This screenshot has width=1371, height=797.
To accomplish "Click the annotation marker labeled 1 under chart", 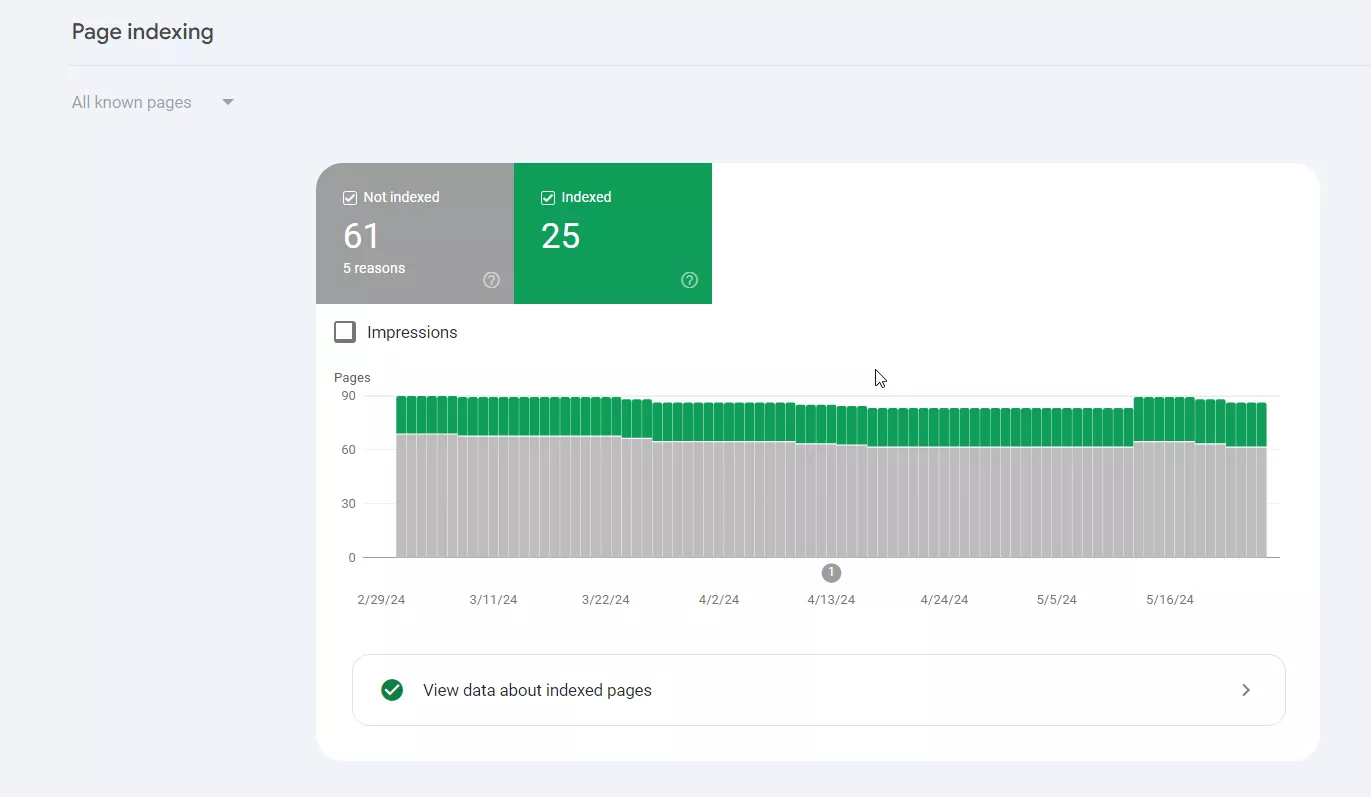I will tap(831, 573).
